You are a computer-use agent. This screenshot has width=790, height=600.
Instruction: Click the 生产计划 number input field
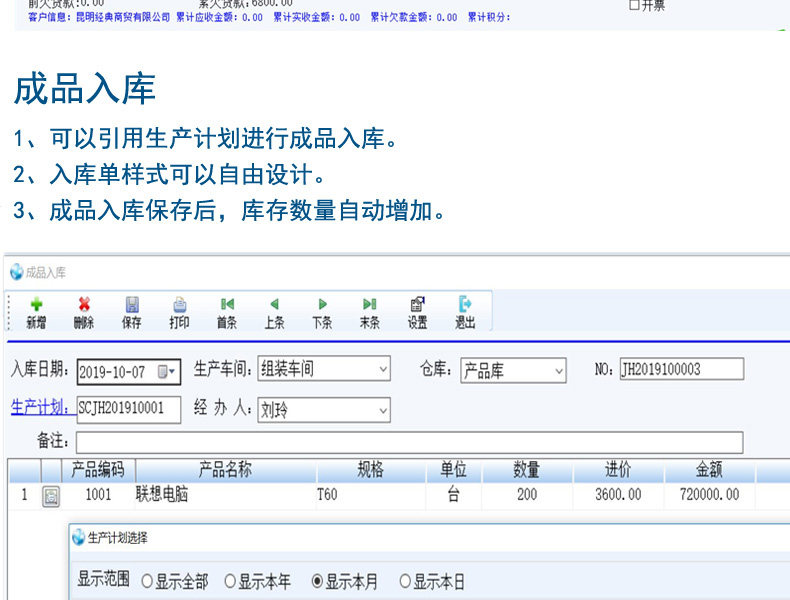pyautogui.click(x=128, y=409)
